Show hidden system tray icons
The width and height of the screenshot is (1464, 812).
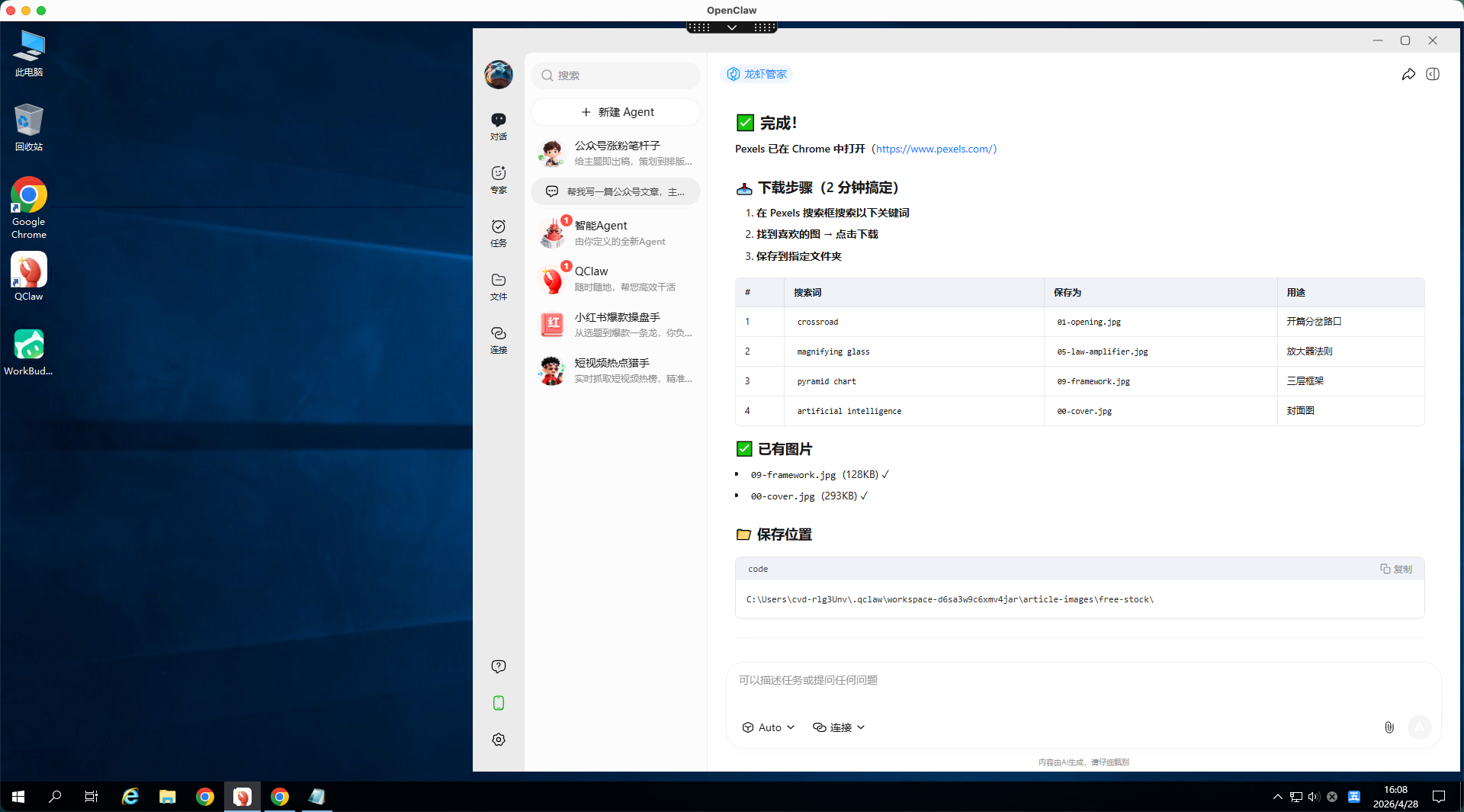click(x=1278, y=797)
